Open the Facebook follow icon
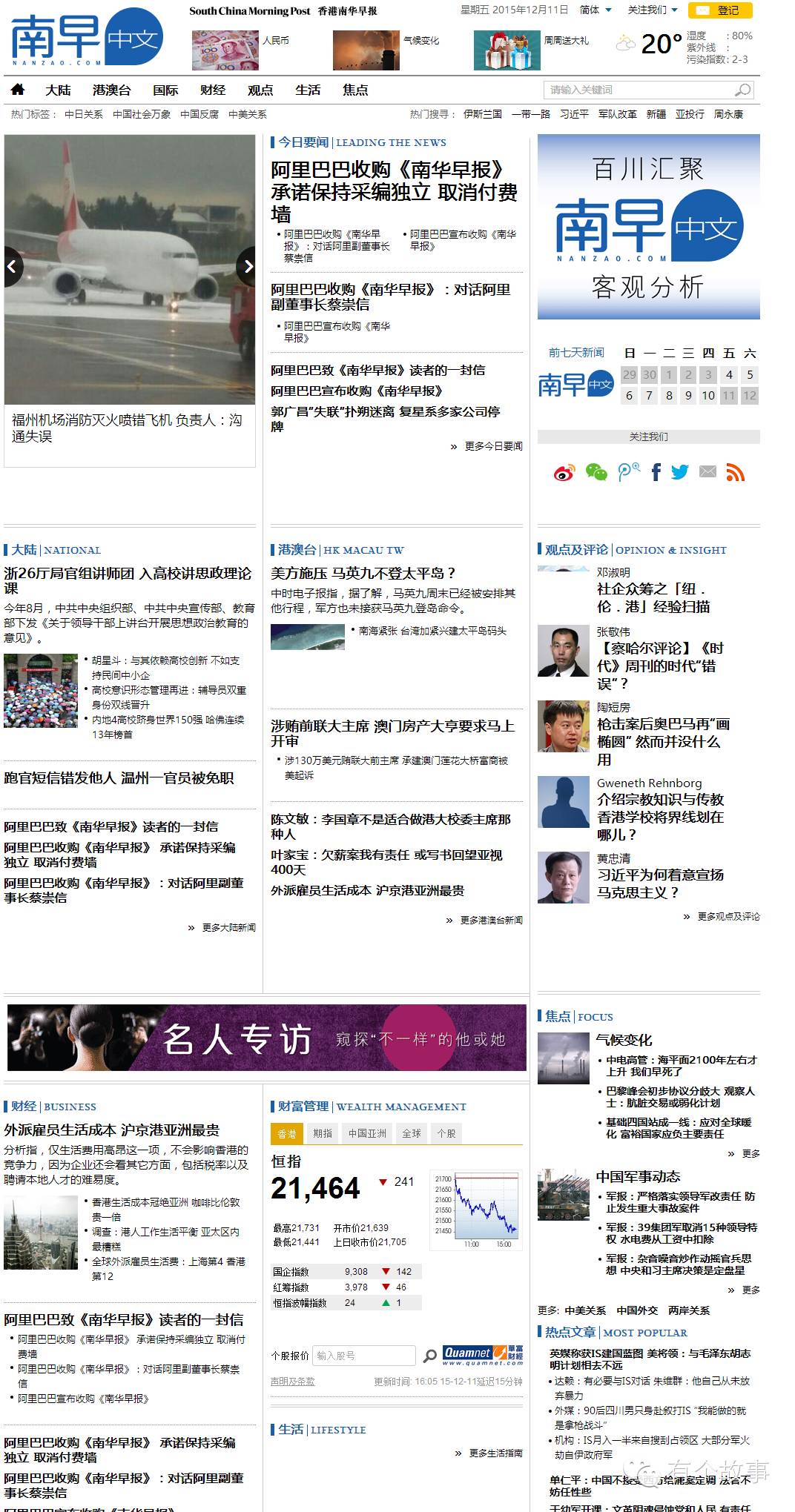This screenshot has width=795, height=1512. (656, 472)
